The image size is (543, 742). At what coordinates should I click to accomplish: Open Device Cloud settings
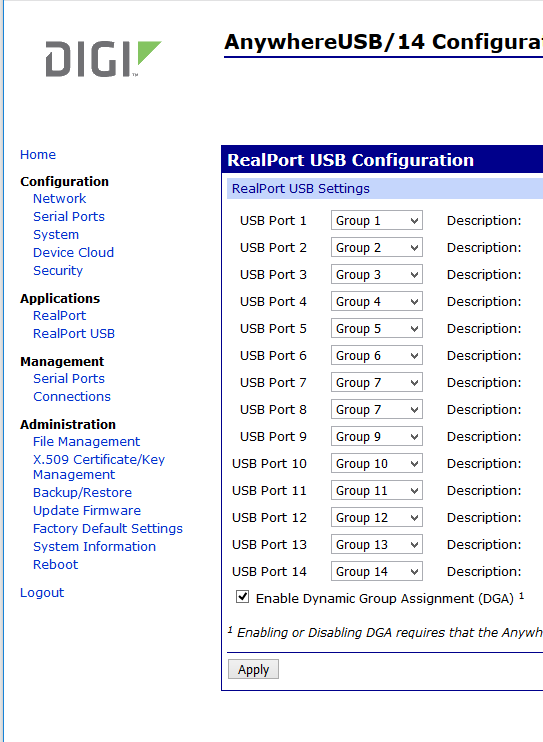[x=73, y=253]
